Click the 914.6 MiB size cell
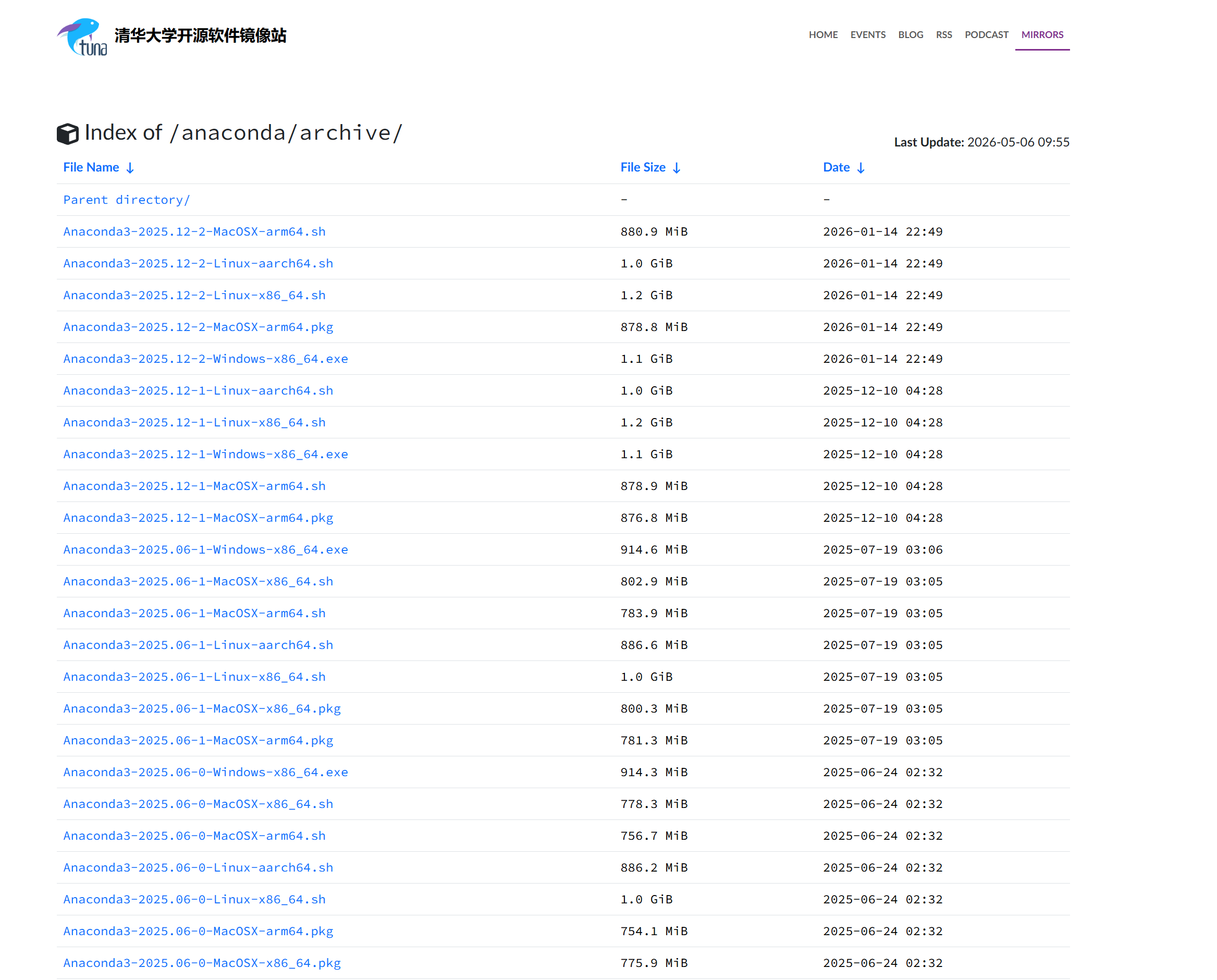The image size is (1217, 980). click(654, 550)
